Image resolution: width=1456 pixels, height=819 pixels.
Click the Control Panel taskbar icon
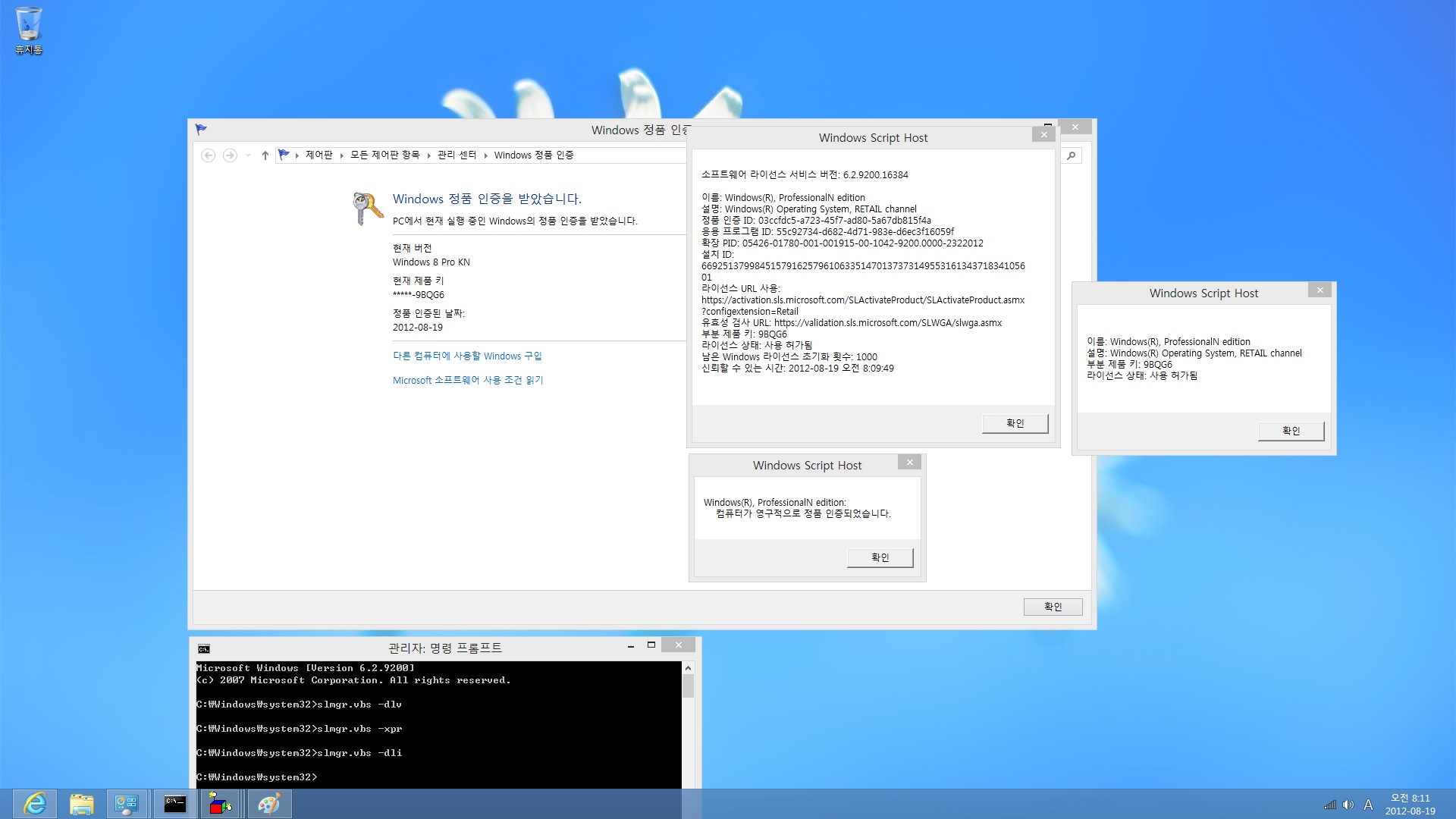[x=126, y=804]
